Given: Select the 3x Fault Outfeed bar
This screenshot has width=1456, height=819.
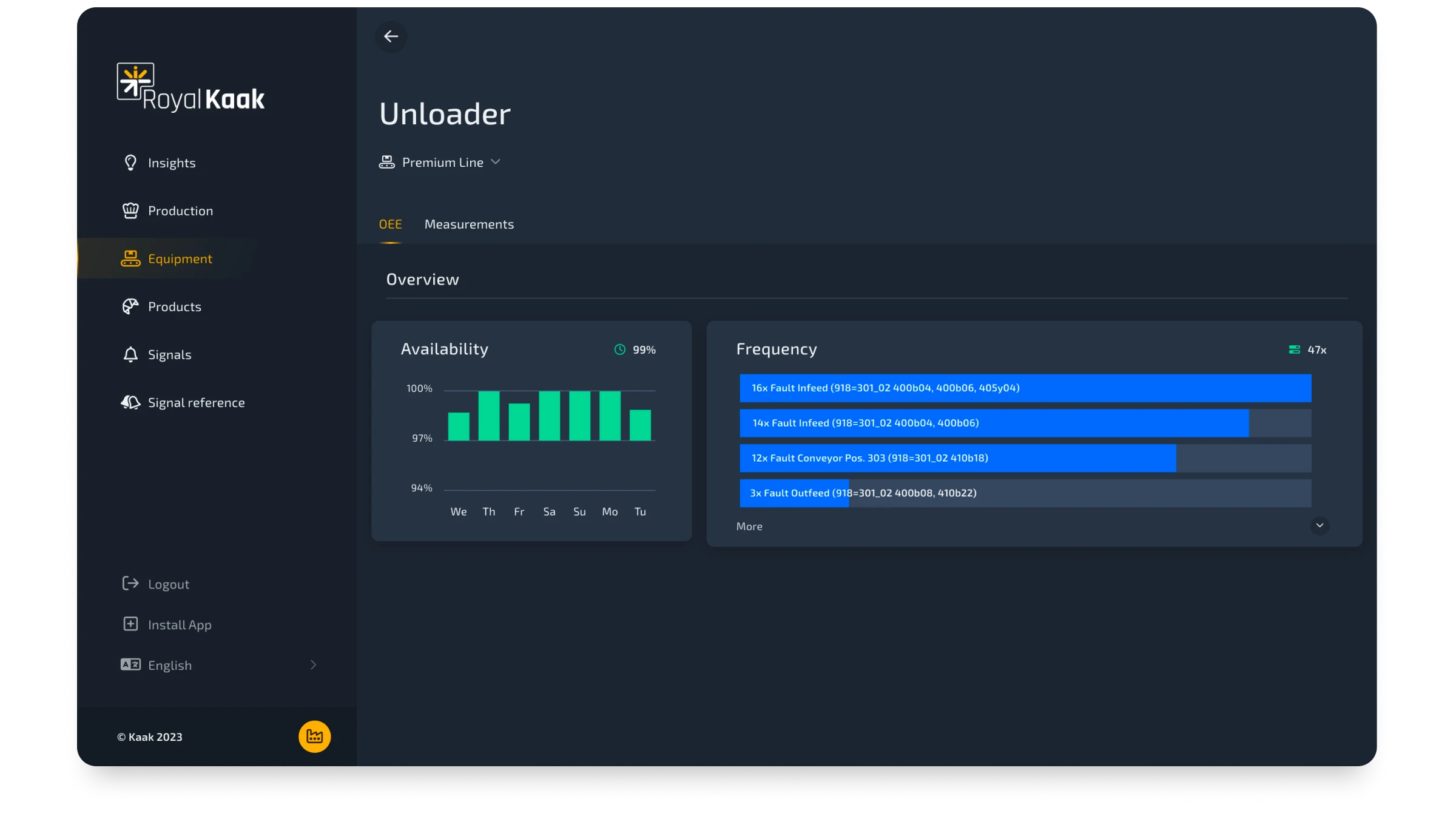Looking at the screenshot, I should pos(1025,494).
